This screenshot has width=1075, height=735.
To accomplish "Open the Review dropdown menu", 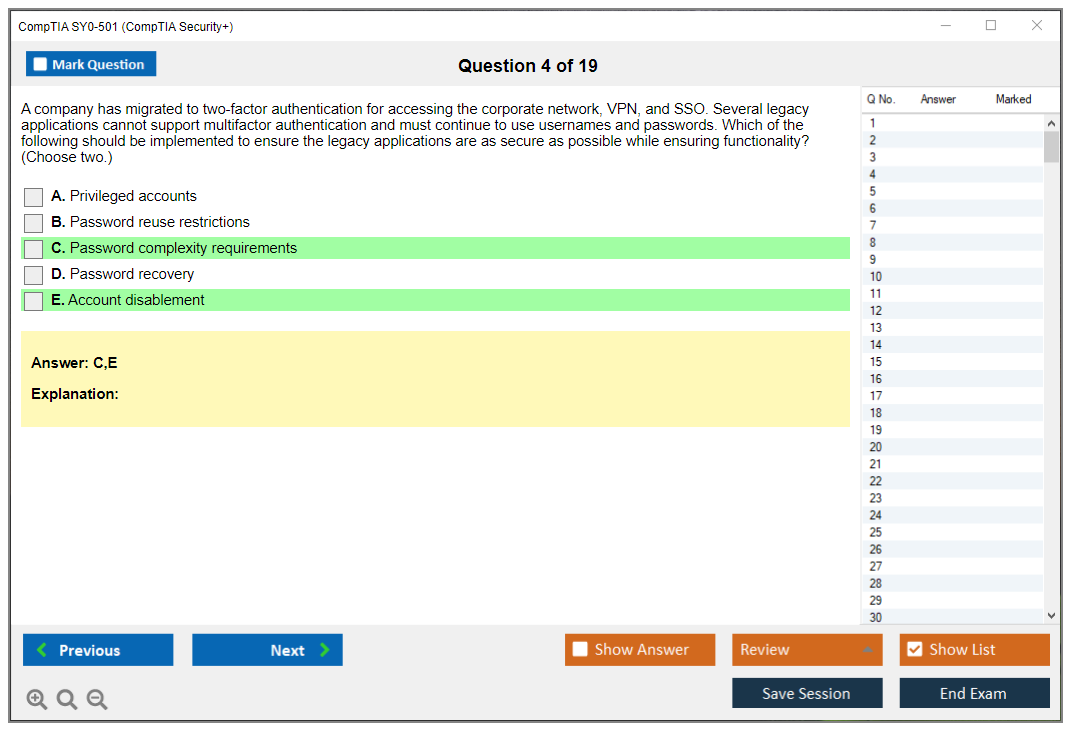I will tap(806, 650).
